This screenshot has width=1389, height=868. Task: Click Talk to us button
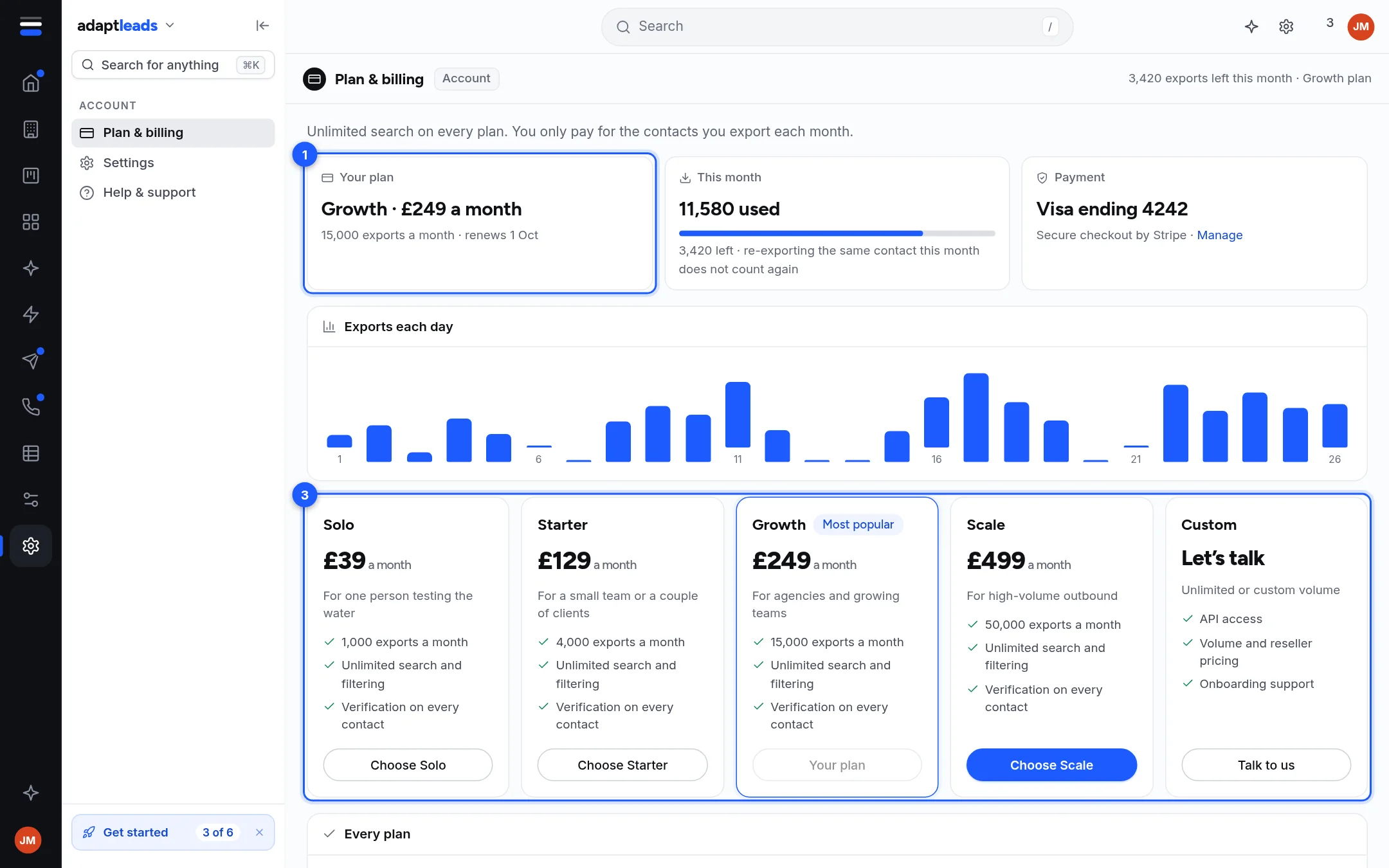(x=1266, y=765)
